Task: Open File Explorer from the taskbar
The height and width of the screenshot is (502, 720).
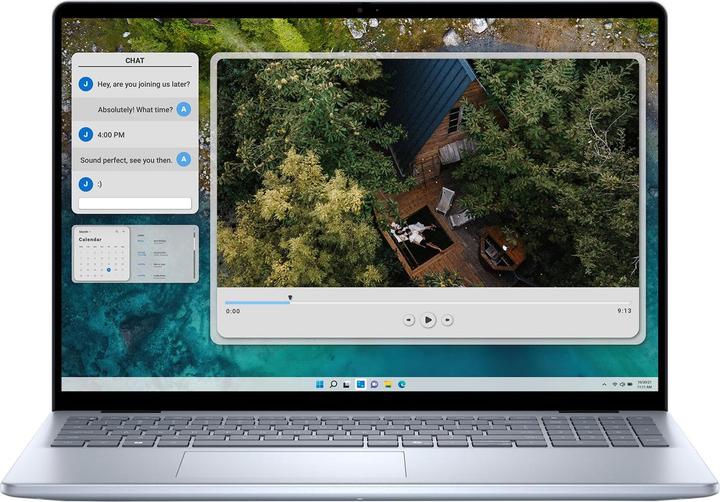Action: pyautogui.click(x=388, y=384)
